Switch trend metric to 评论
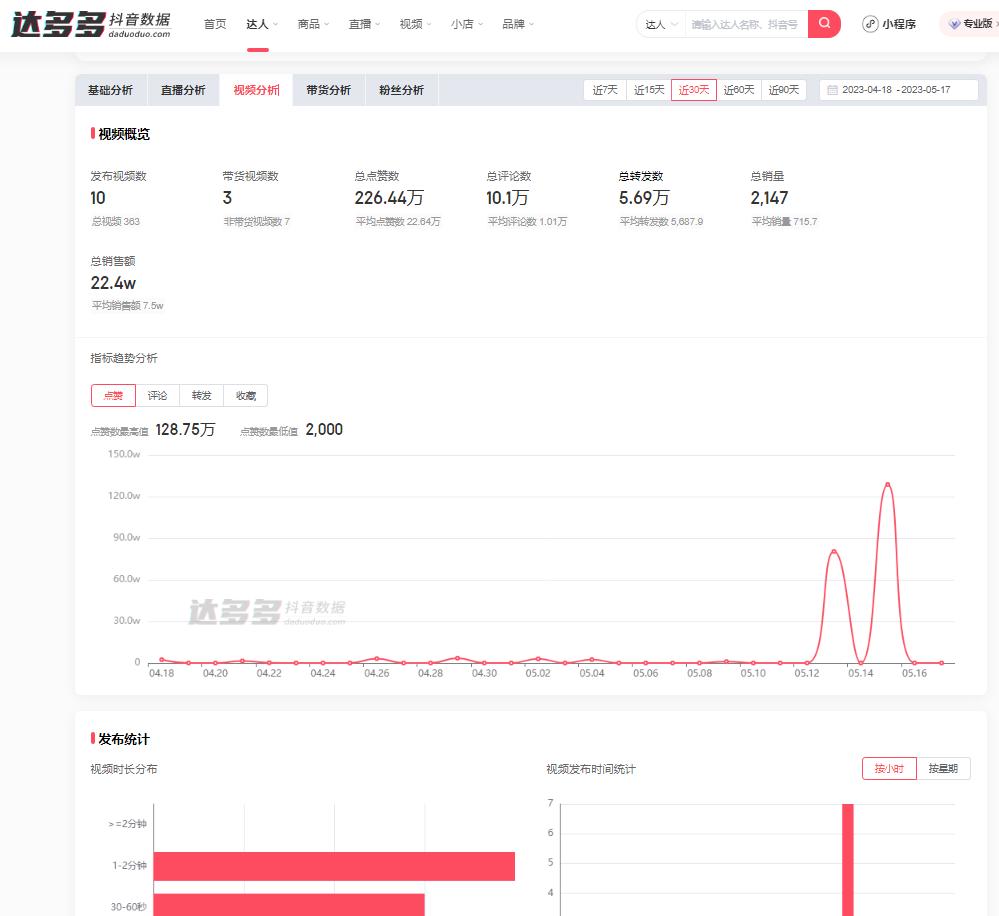999x916 pixels. [x=157, y=396]
